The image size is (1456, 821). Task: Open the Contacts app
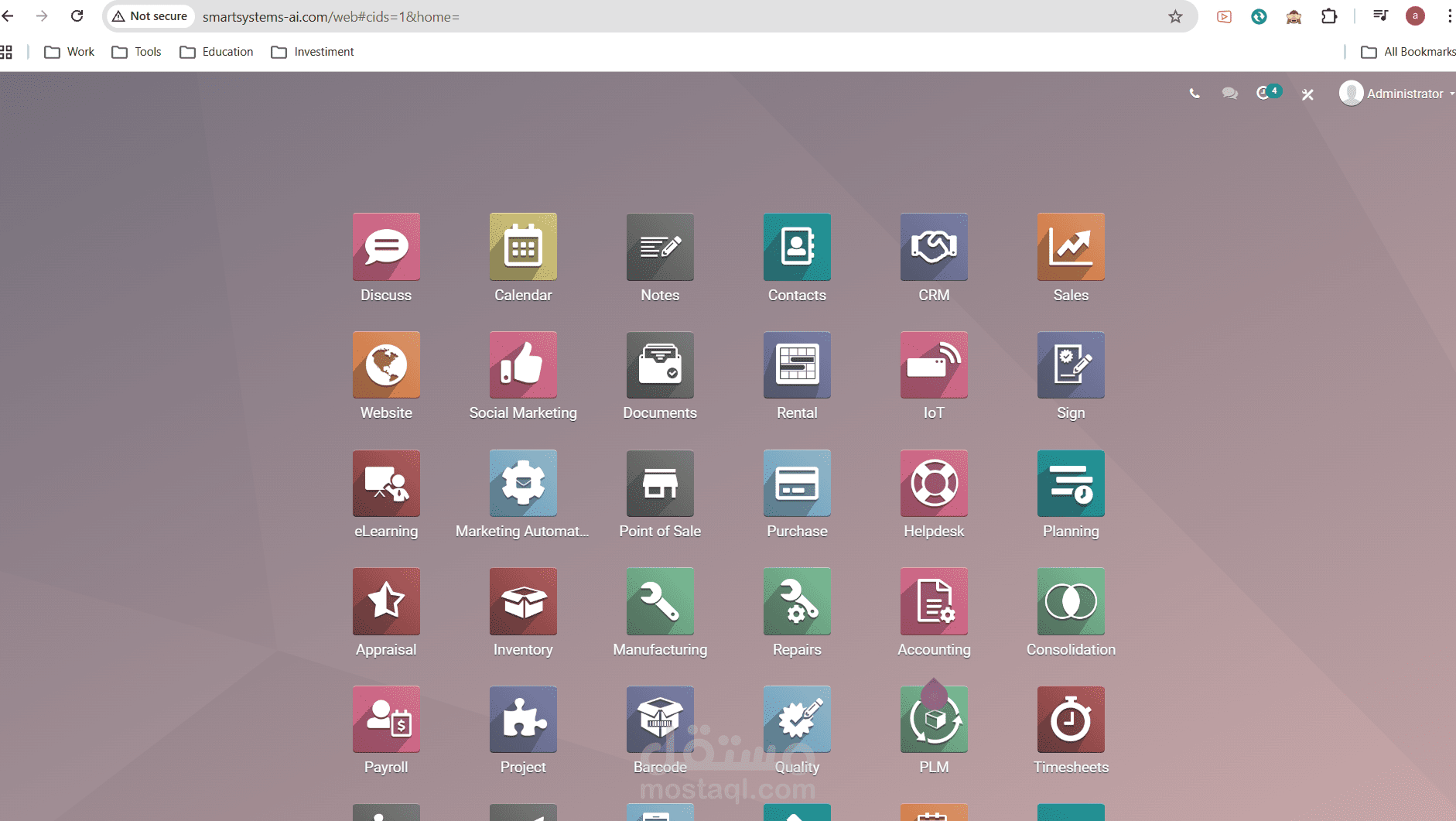(x=797, y=247)
